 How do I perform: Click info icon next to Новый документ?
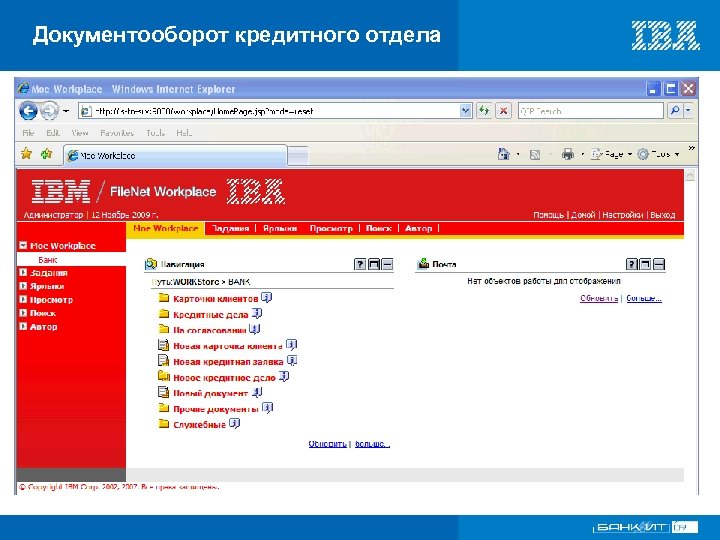tap(257, 392)
